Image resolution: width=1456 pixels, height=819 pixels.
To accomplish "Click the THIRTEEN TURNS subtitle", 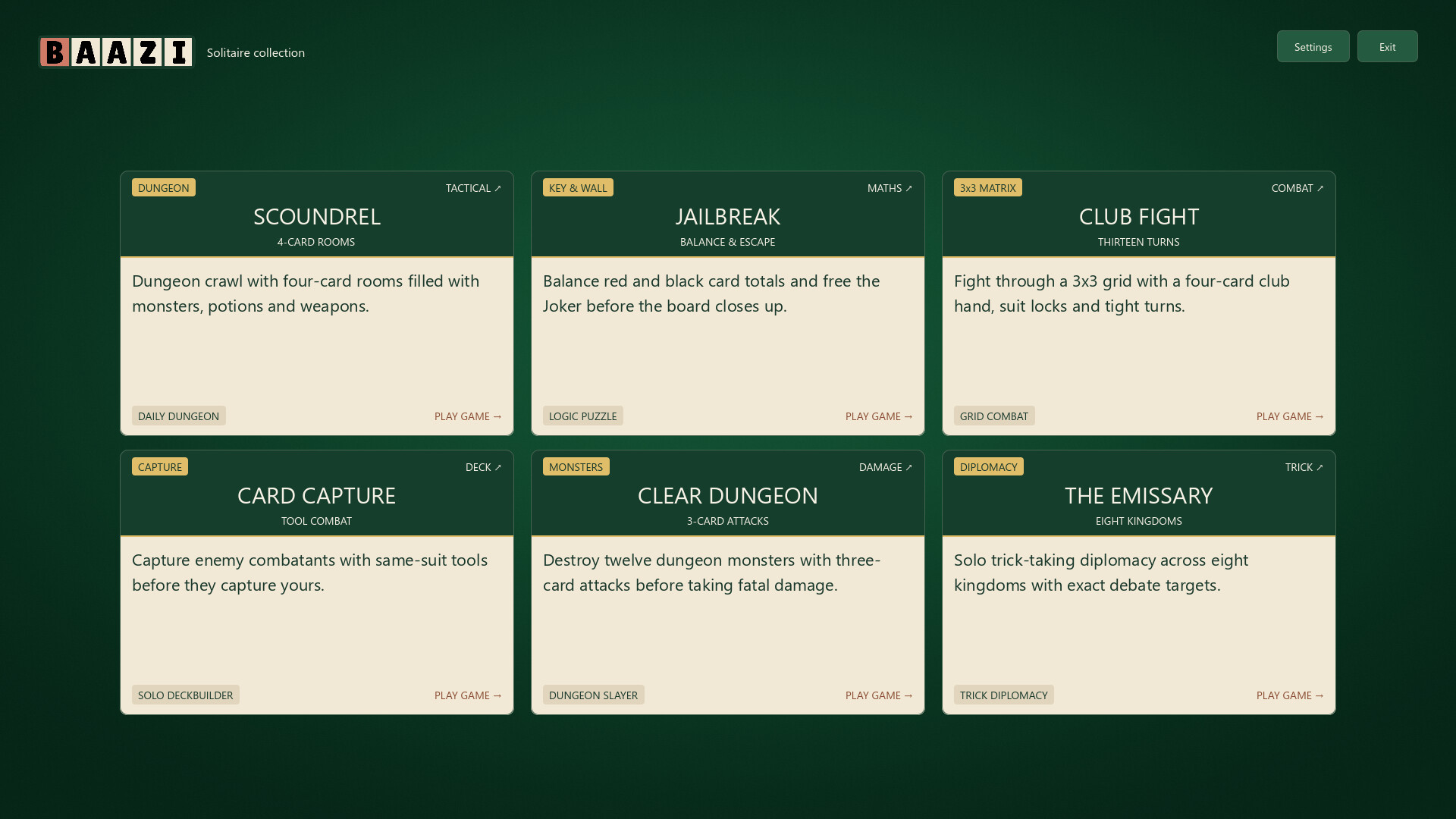I will (1139, 242).
